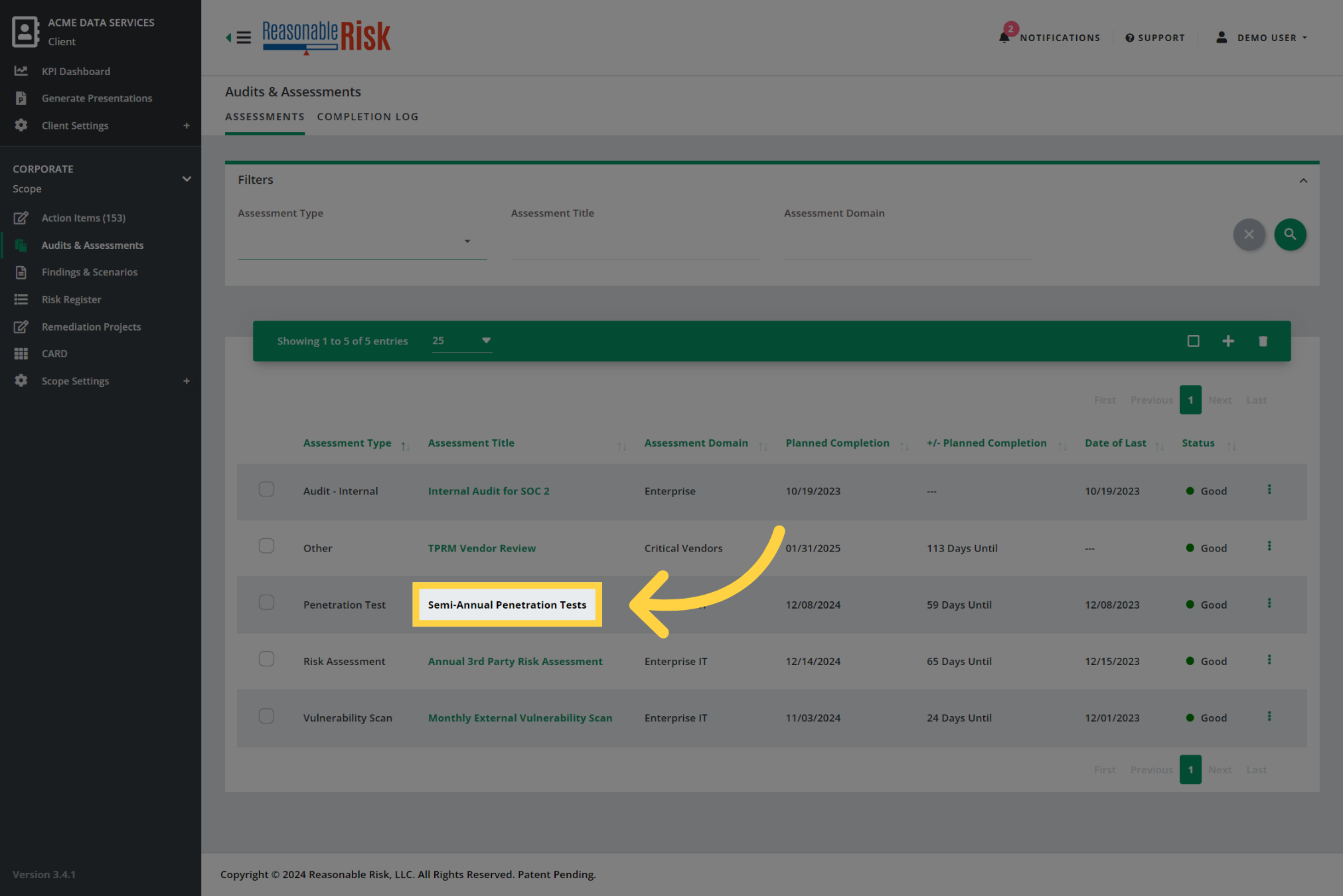Check the Audit - Internal row checkbox
1343x896 pixels.
[266, 489]
